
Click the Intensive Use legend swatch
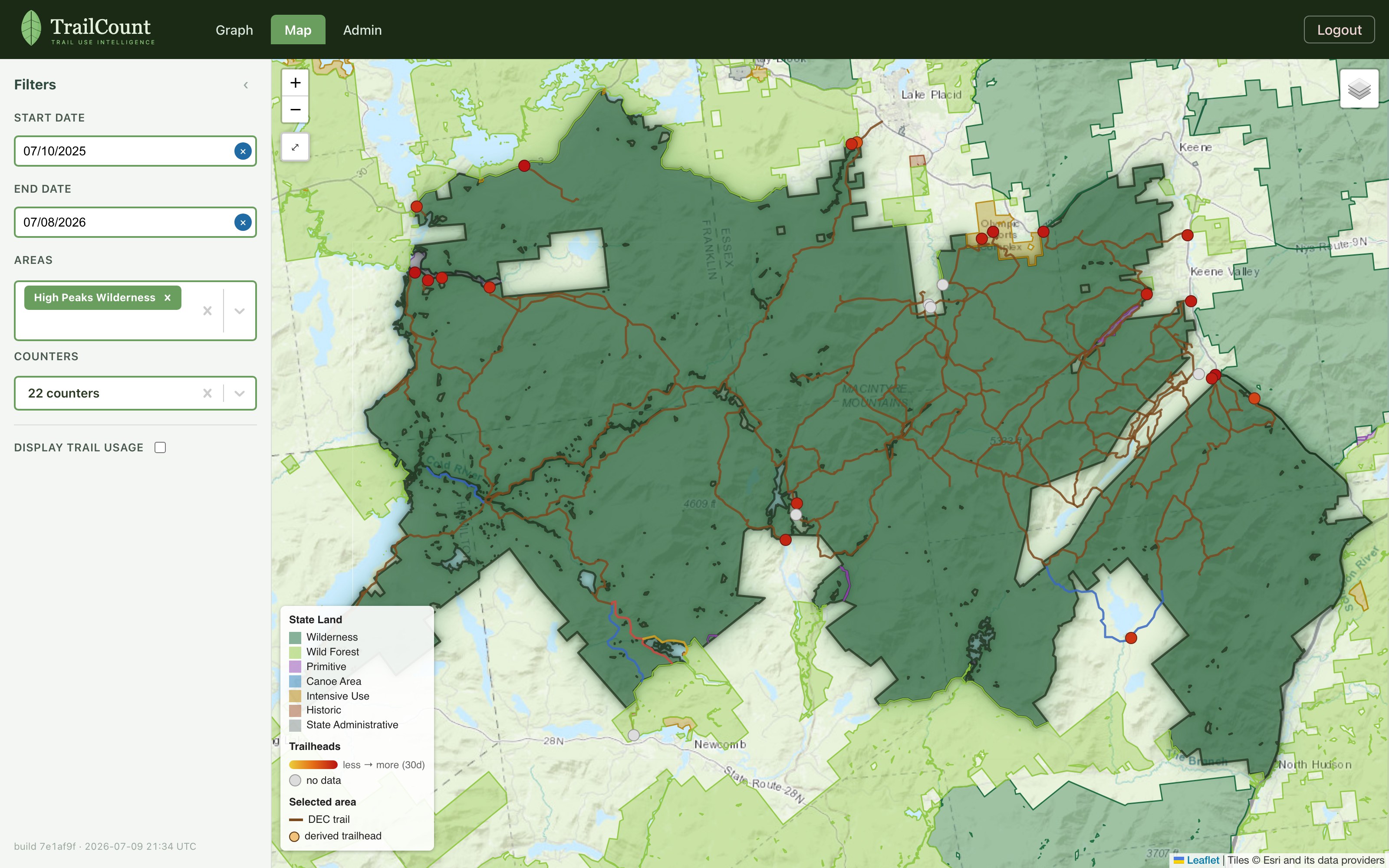point(295,696)
